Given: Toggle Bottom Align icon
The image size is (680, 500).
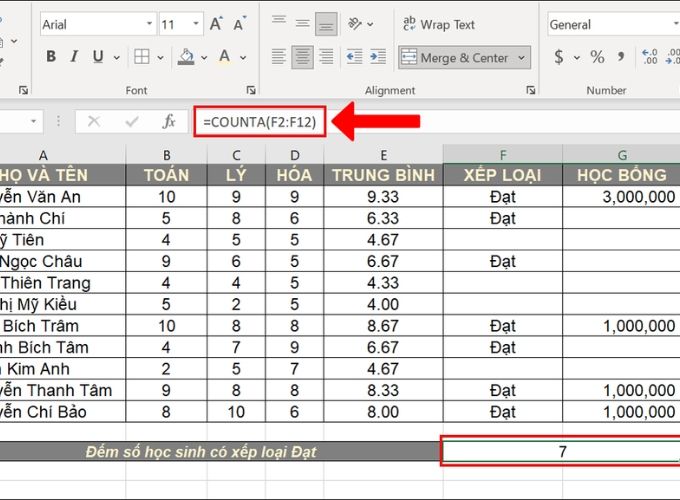Looking at the screenshot, I should [326, 24].
